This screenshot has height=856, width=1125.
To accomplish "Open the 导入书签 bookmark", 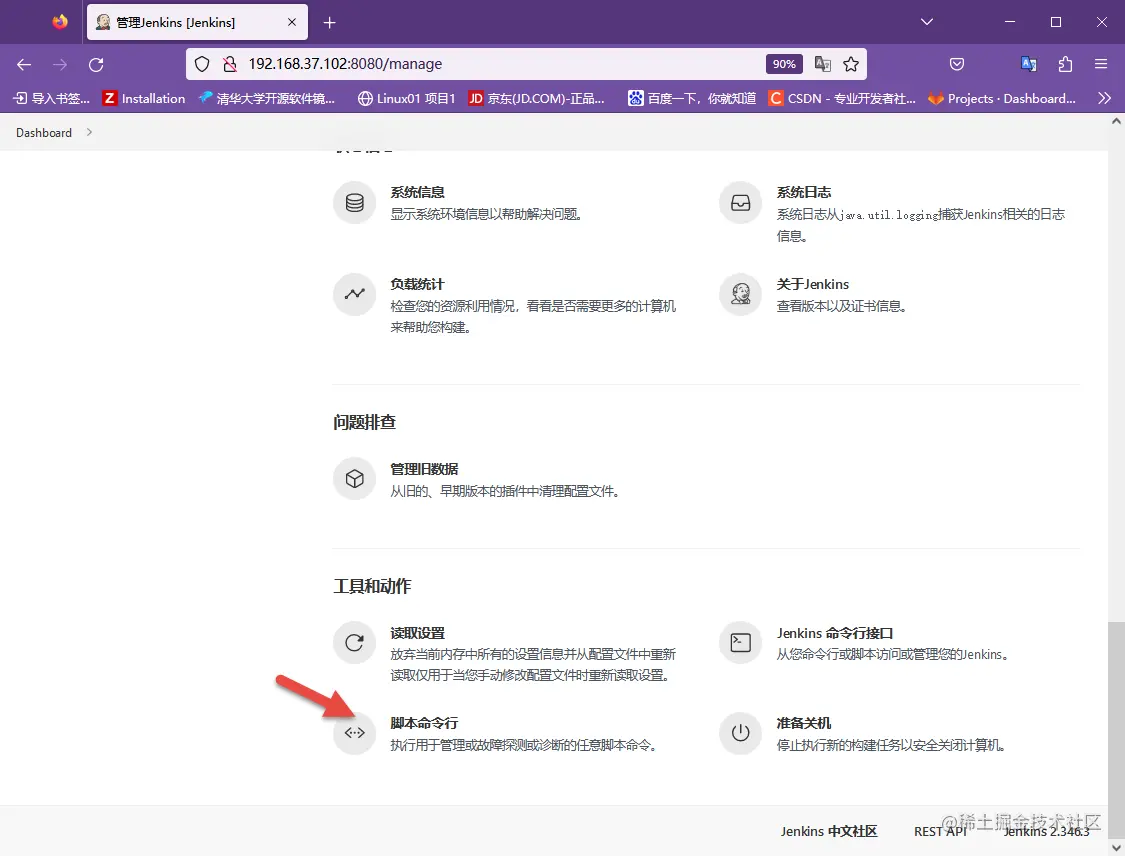I will (x=52, y=98).
